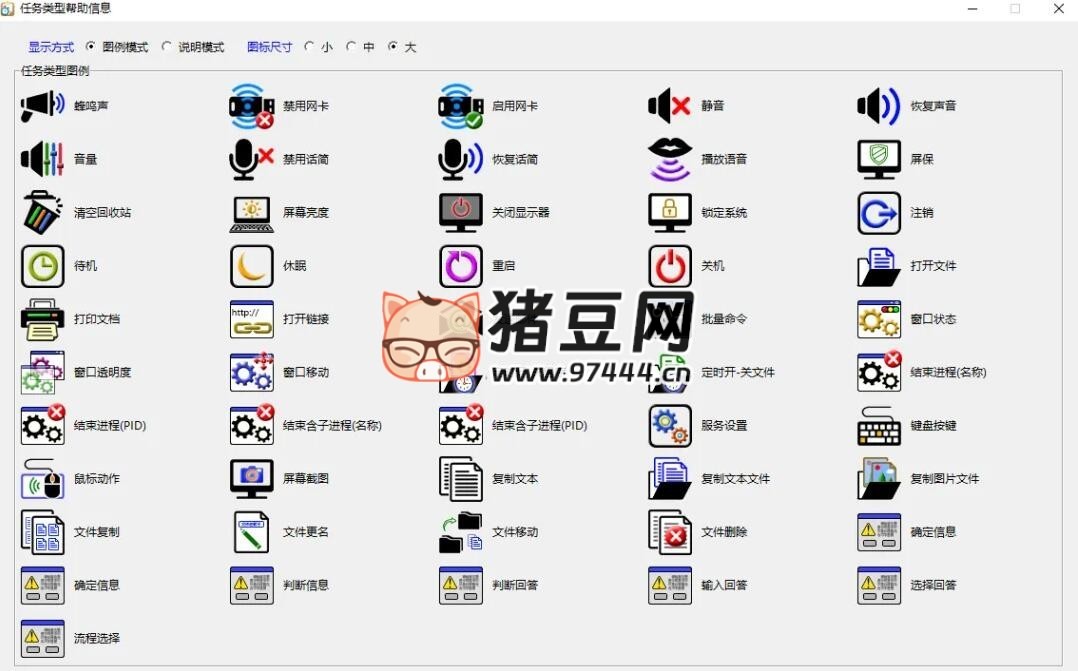Viewport: 1078px width, 671px height.
Task: Click the 文件删除 red X document icon
Action: pyautogui.click(x=669, y=532)
